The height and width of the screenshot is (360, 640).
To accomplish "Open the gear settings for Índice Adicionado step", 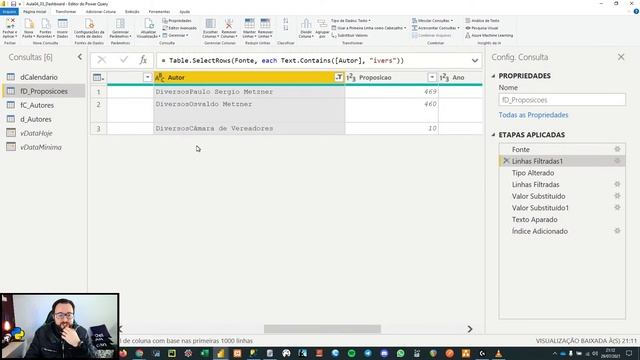I will click(617, 231).
